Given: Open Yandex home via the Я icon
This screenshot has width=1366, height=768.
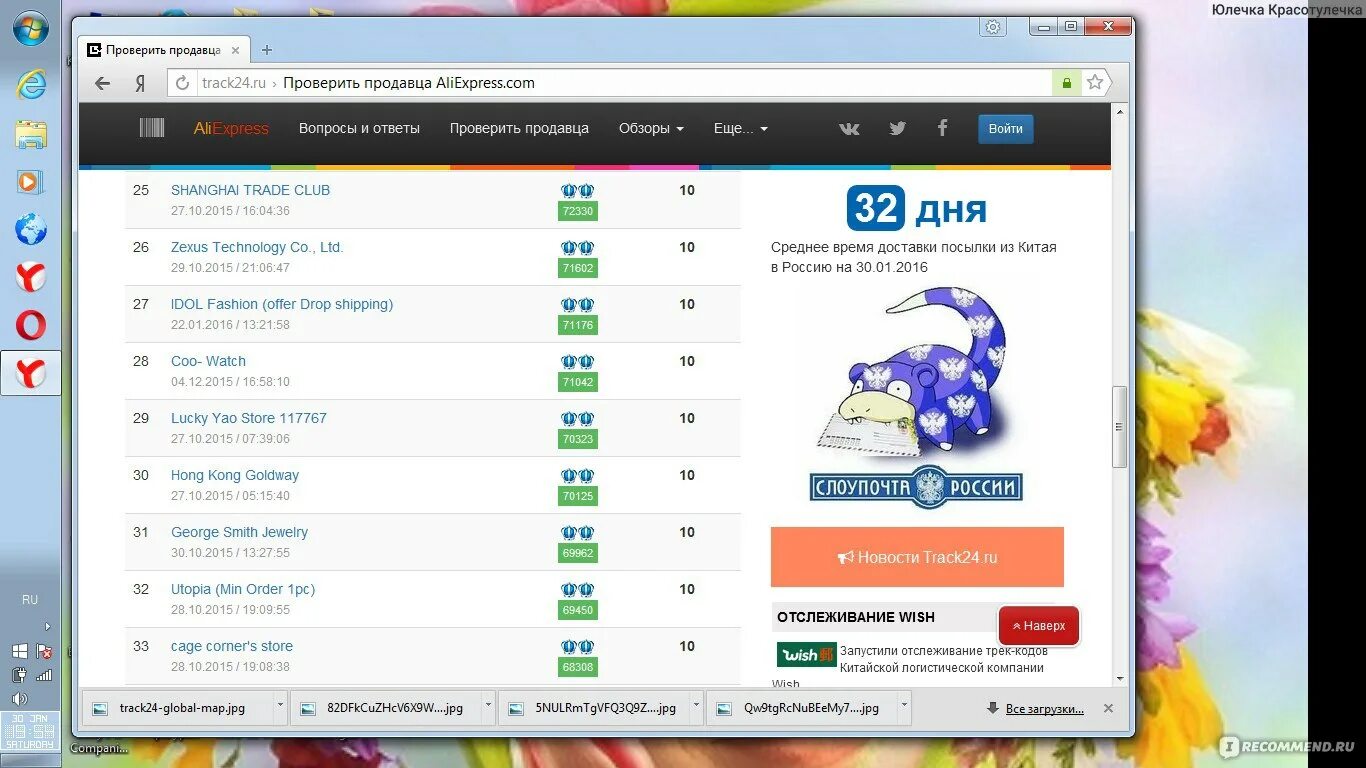Looking at the screenshot, I should tap(140, 83).
